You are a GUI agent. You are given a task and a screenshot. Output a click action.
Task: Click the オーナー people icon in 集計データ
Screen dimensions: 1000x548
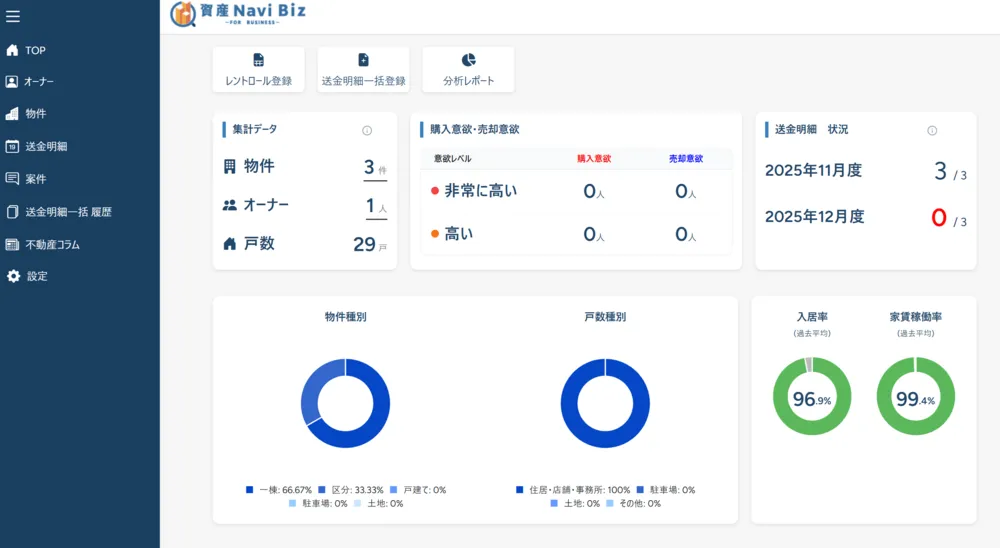[230, 205]
